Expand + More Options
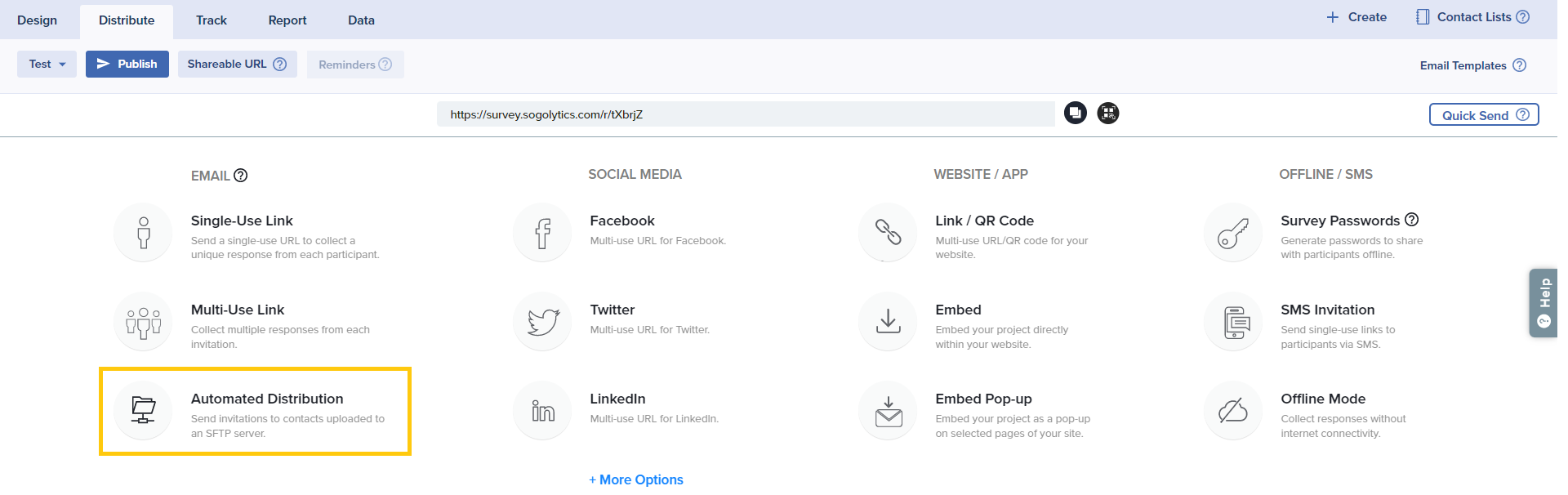1568x495 pixels. tap(636, 479)
